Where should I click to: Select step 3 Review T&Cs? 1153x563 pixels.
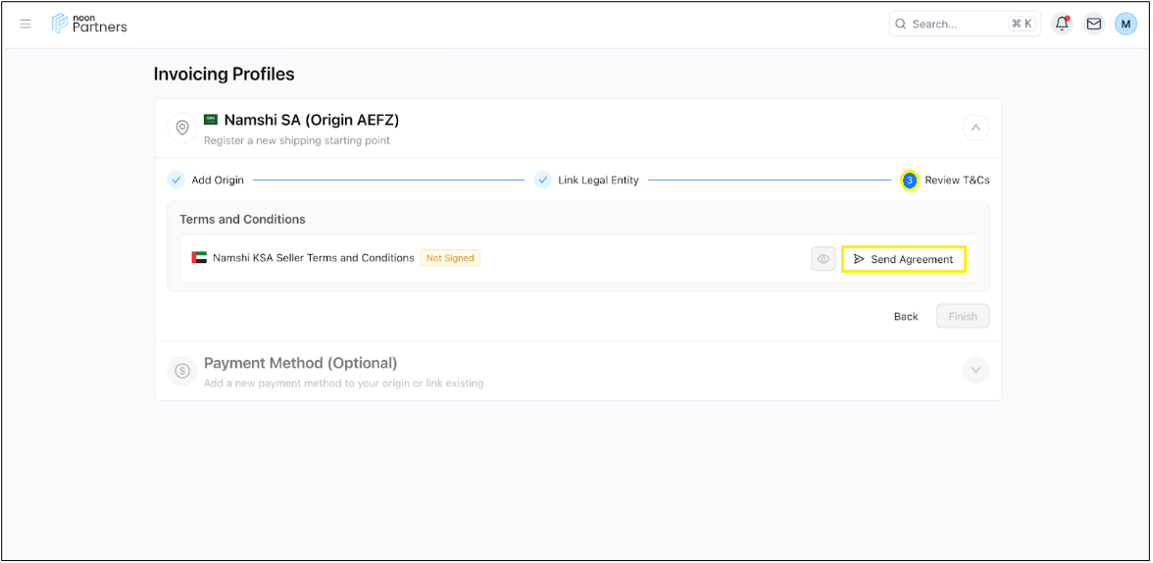[945, 180]
